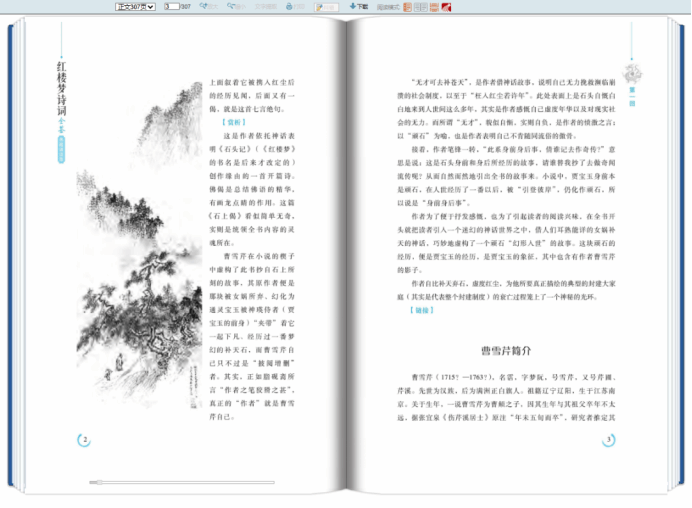Click the 第一回 chapter tab marker
This screenshot has width=692, height=508.
click(x=632, y=96)
